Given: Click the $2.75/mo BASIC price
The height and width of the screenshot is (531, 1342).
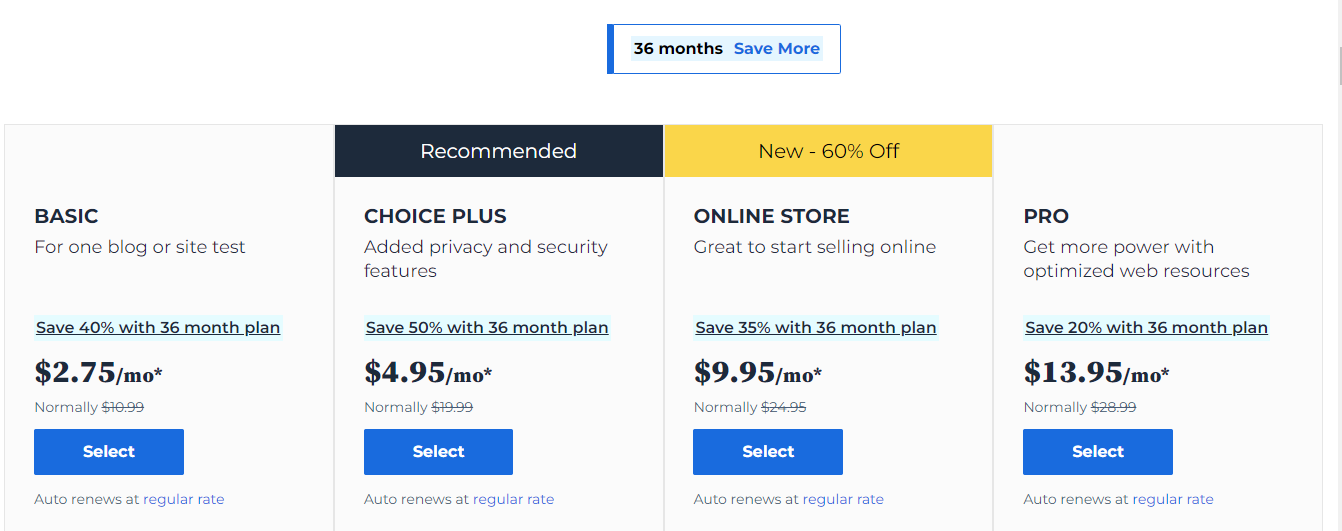Looking at the screenshot, I should coord(98,373).
